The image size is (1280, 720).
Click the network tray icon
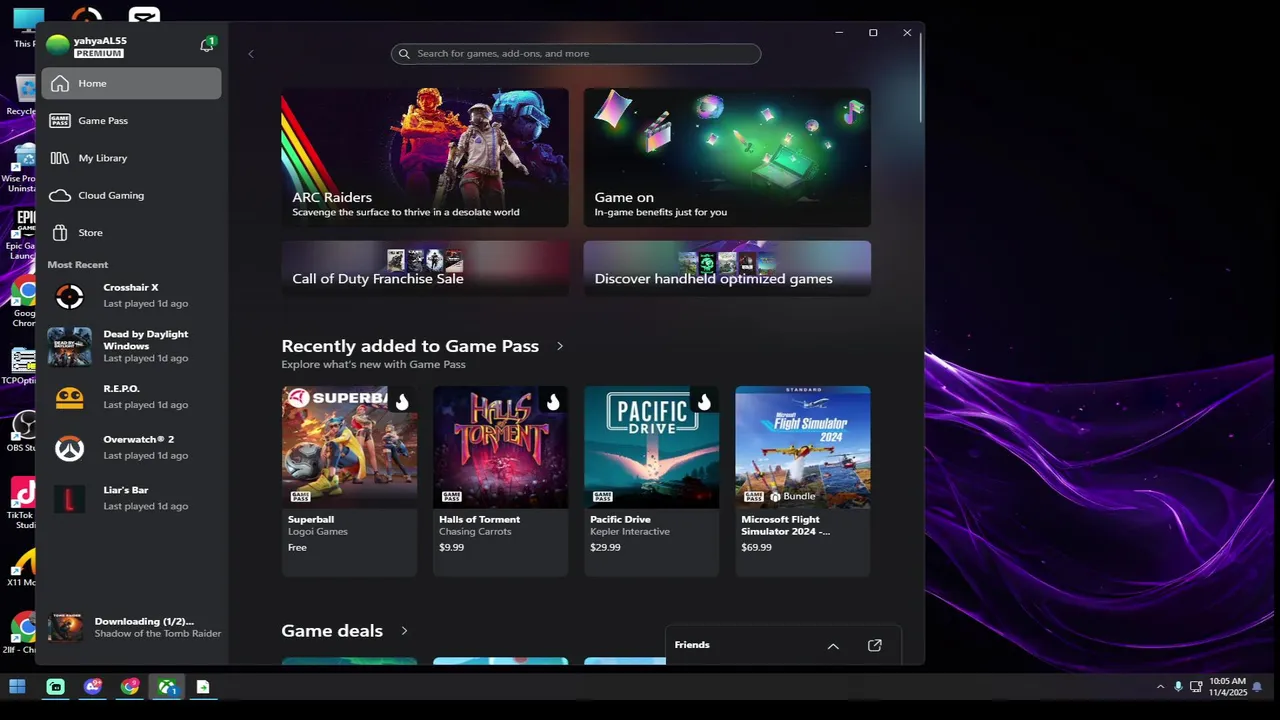pos(1196,687)
